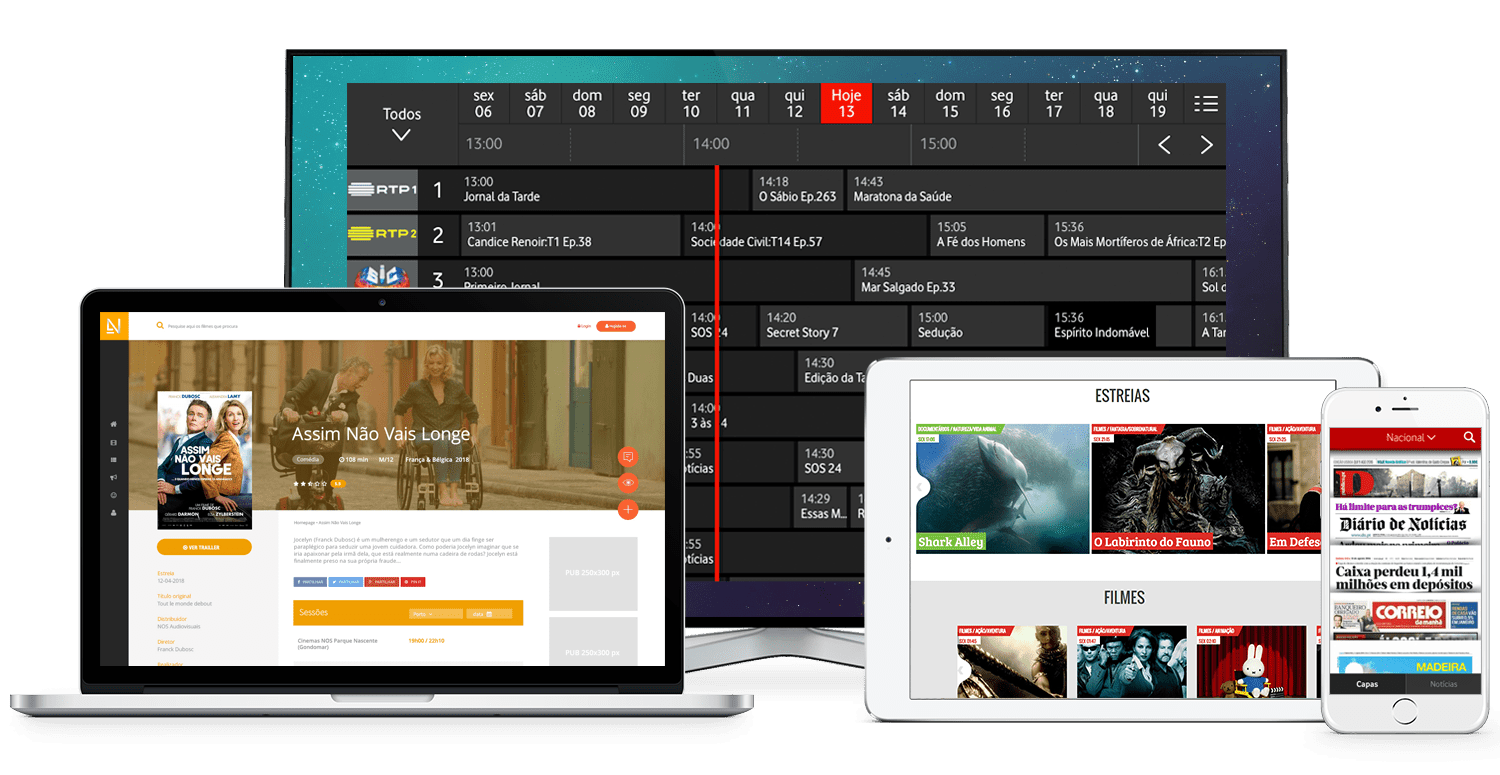Rate the movie using the star rating
Image resolution: width=1500 pixels, height=775 pixels.
tap(311, 483)
